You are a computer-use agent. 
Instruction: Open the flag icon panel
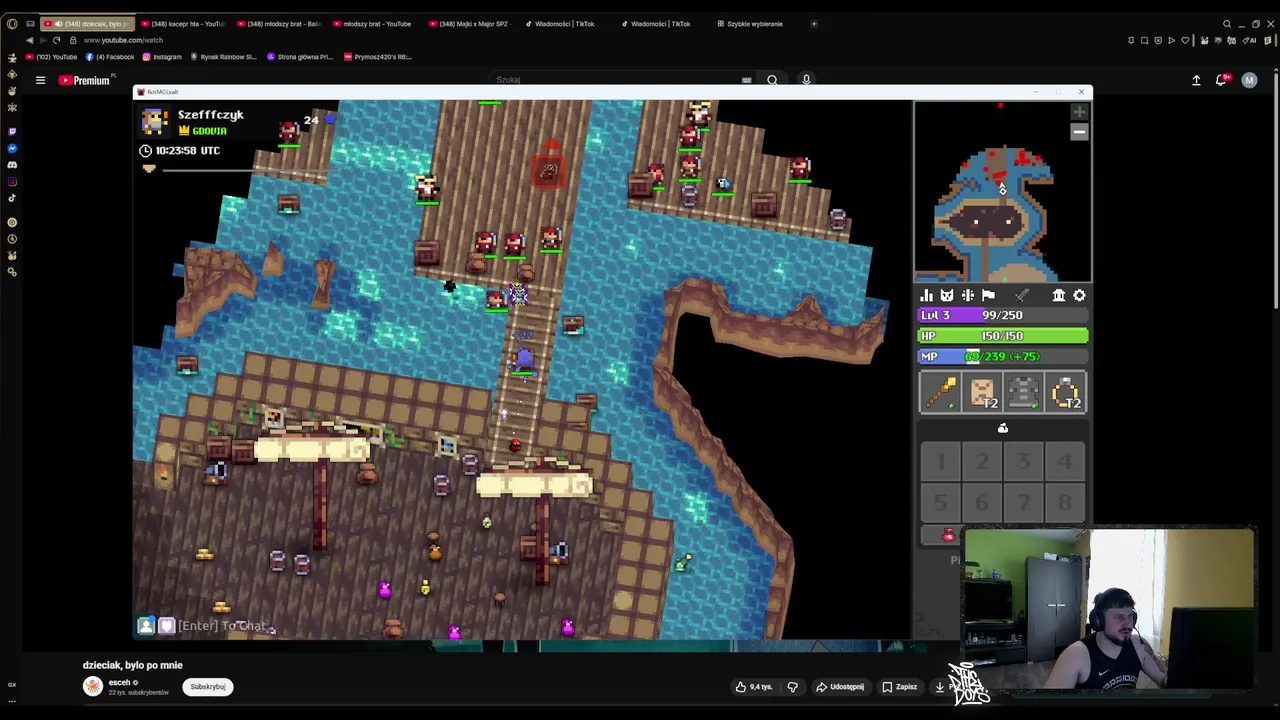point(988,295)
